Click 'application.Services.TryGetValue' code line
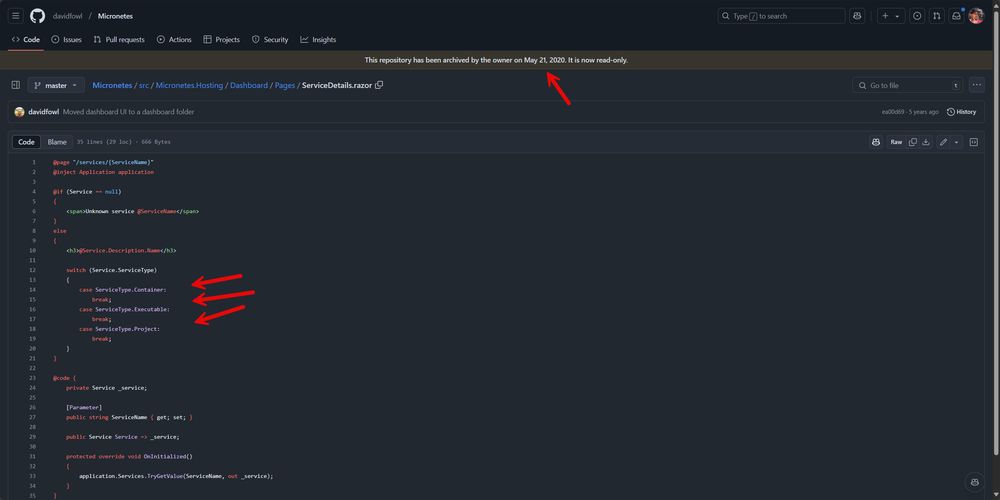 [x=176, y=476]
